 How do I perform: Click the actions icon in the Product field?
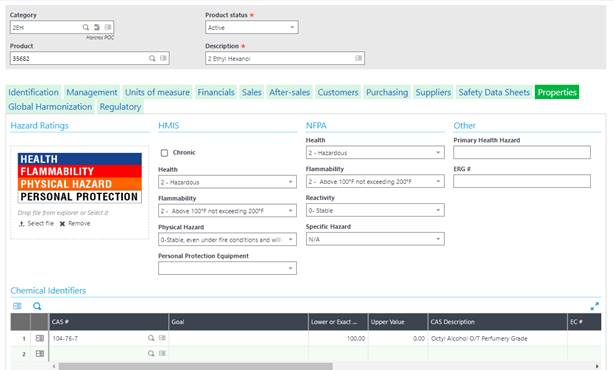pos(163,58)
